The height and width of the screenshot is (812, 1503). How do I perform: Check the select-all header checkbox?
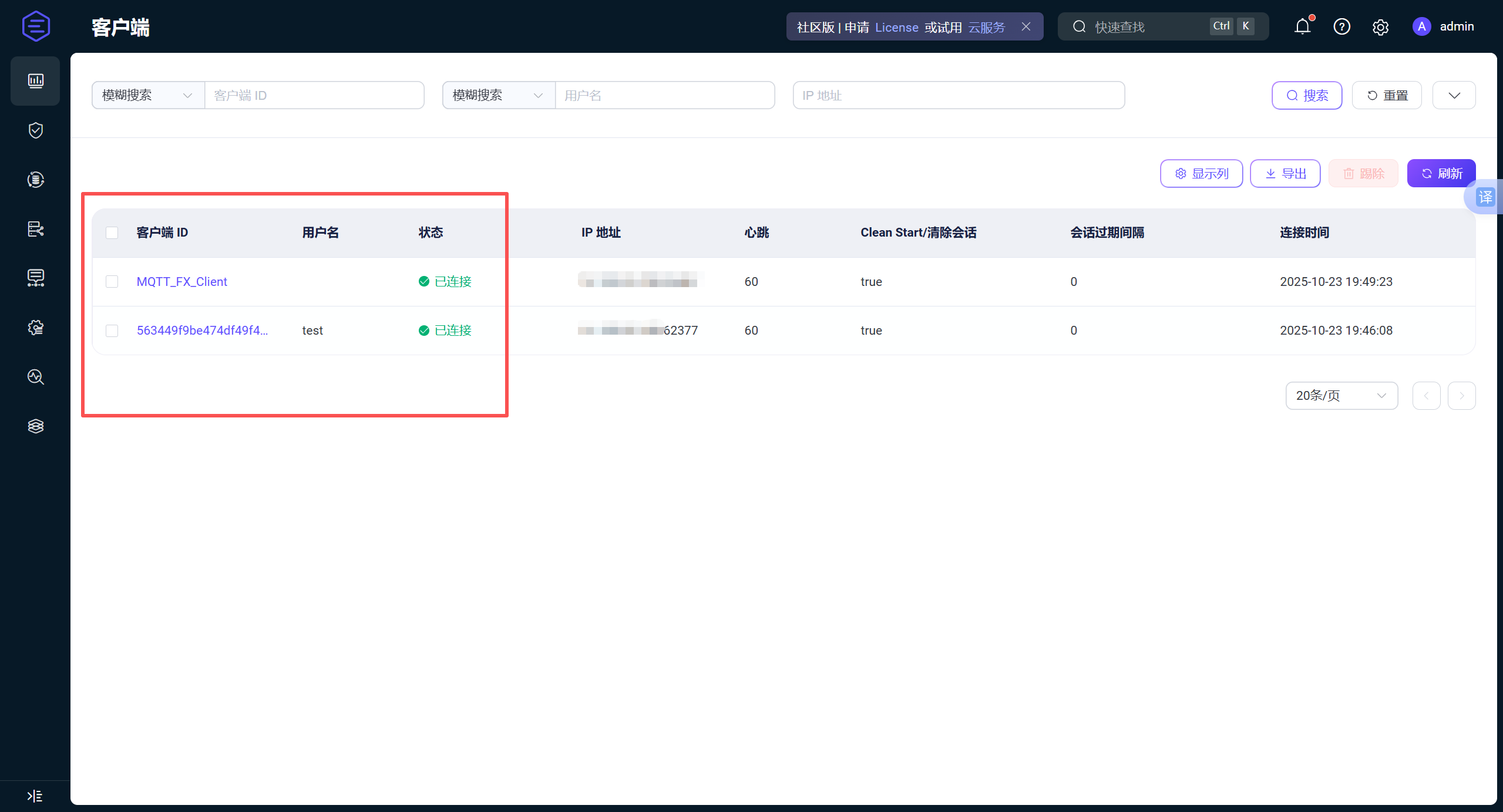pos(112,233)
